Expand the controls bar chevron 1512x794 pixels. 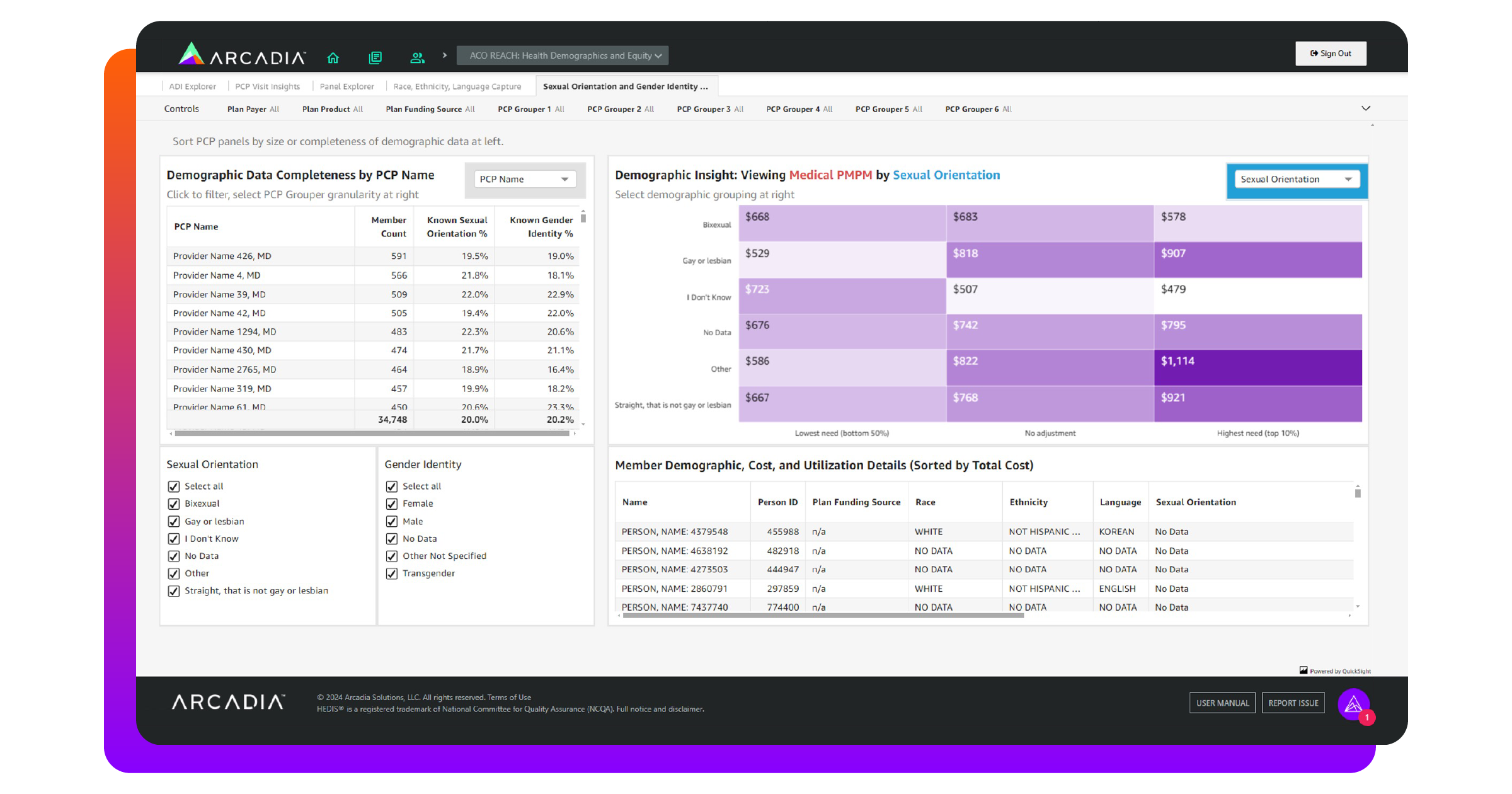click(1365, 108)
